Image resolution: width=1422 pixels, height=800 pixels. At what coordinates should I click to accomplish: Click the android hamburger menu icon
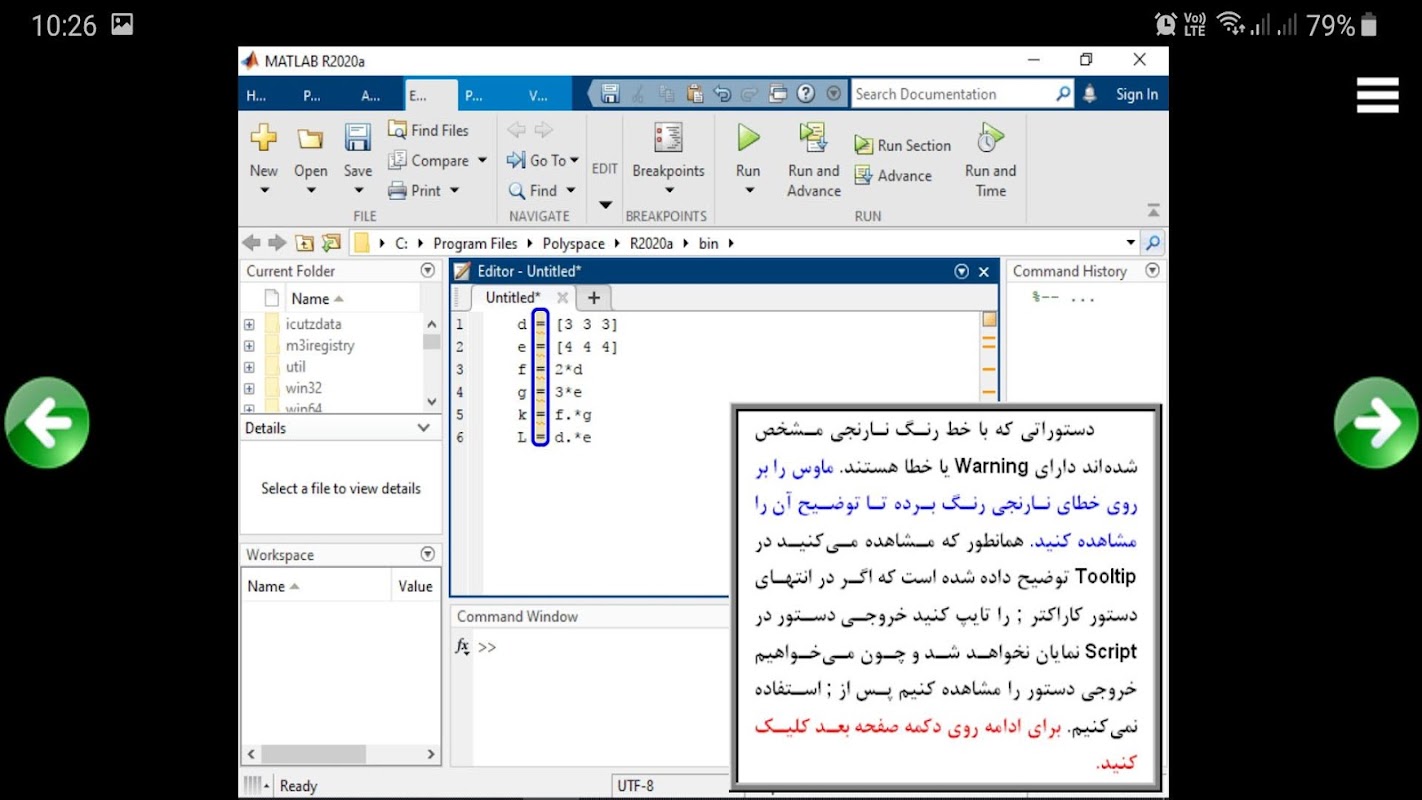[x=1377, y=95]
